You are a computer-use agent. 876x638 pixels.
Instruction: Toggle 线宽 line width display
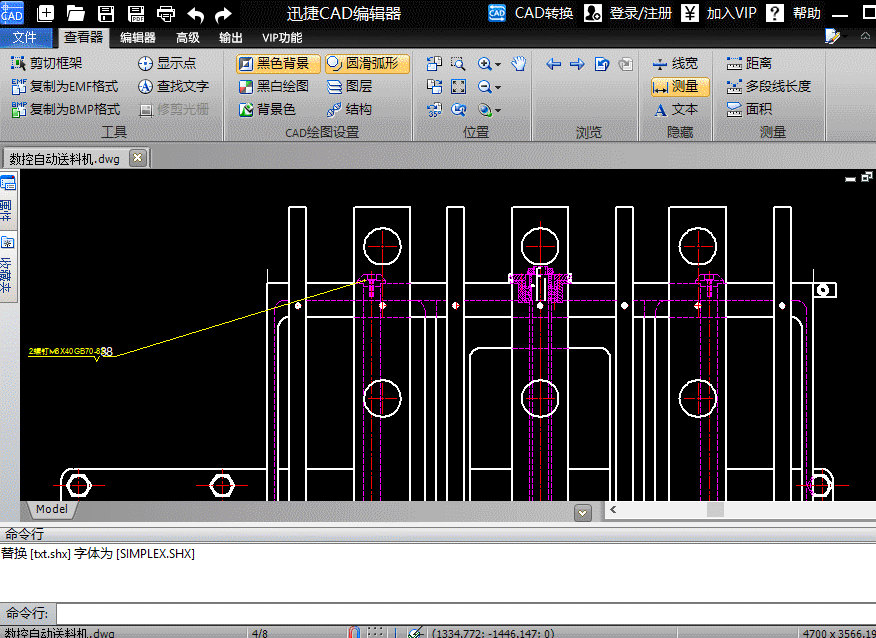point(675,63)
